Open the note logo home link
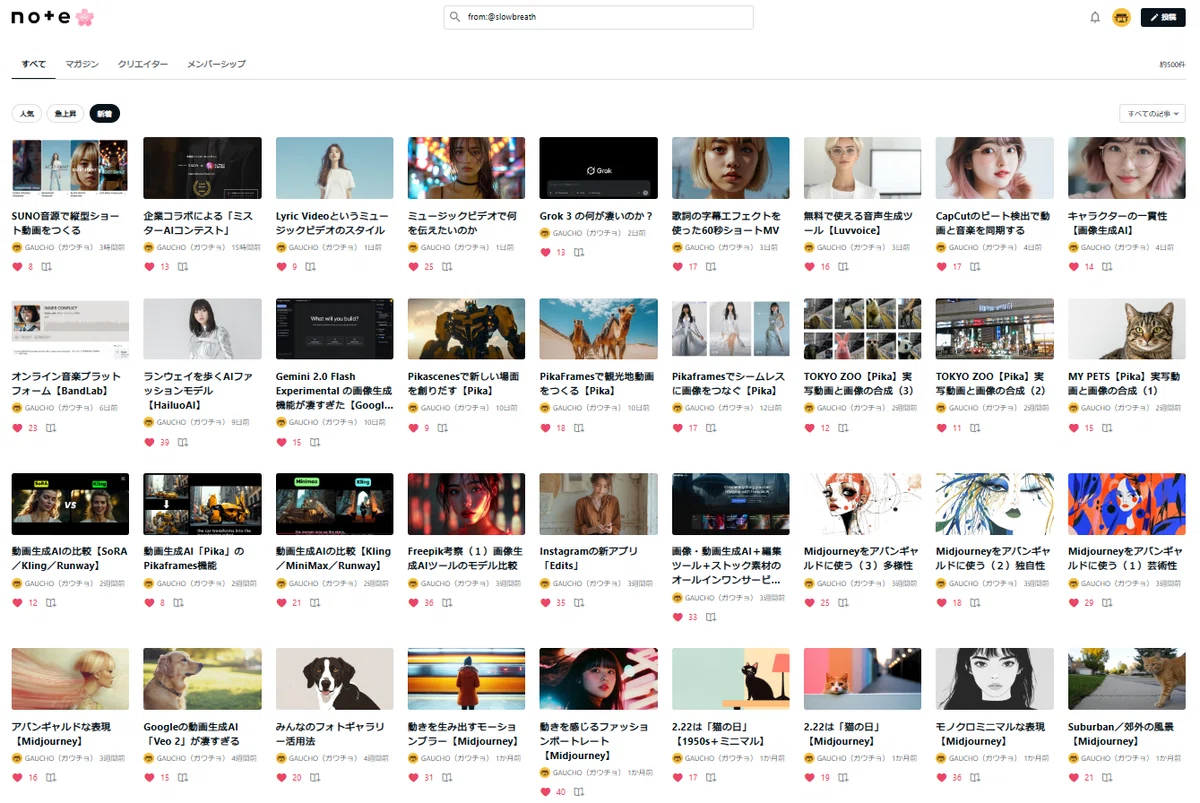Image resolution: width=1200 pixels, height=803 pixels. (x=52, y=17)
